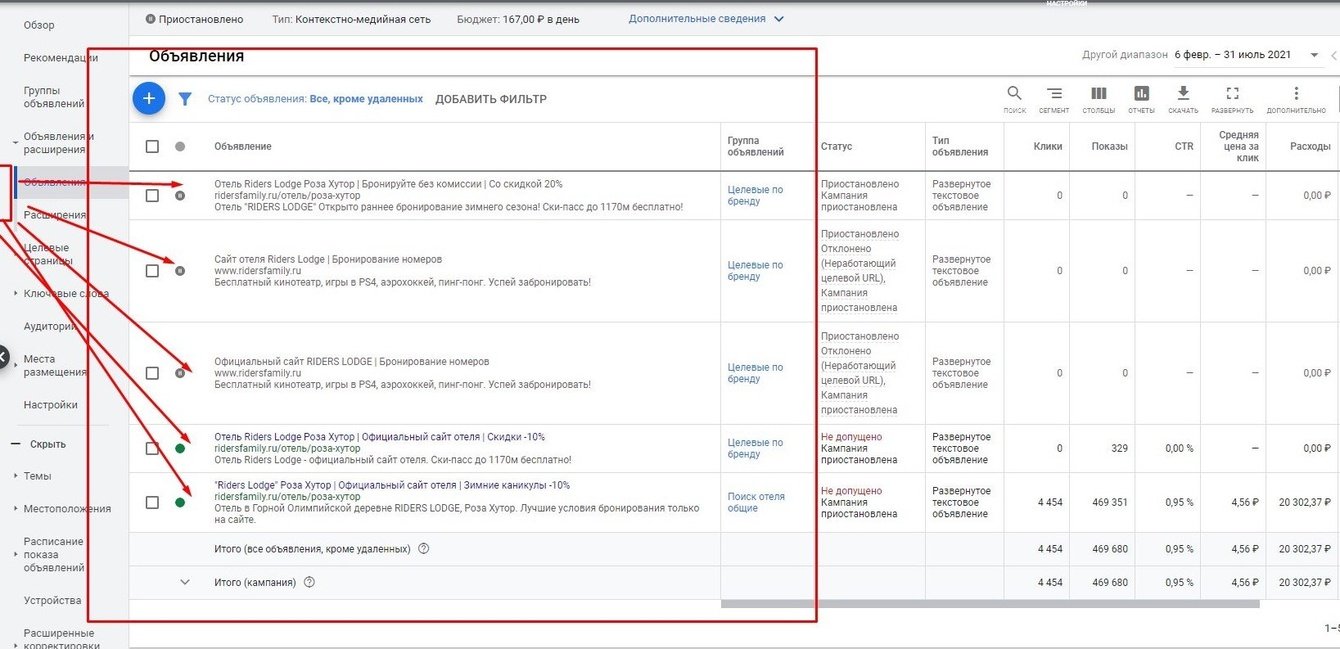Tick the checkbox for the 'Официальный сайт RIDERS LODGE' ad

point(152,372)
